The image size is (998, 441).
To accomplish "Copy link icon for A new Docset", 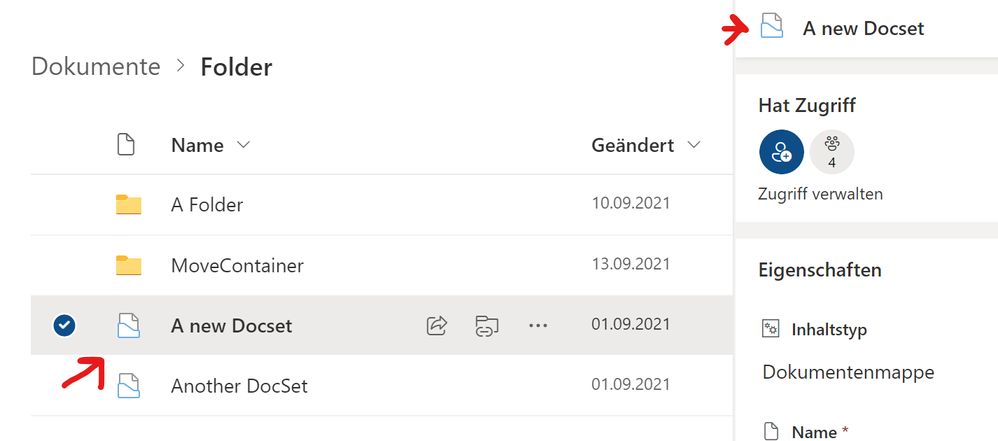I will pos(487,325).
